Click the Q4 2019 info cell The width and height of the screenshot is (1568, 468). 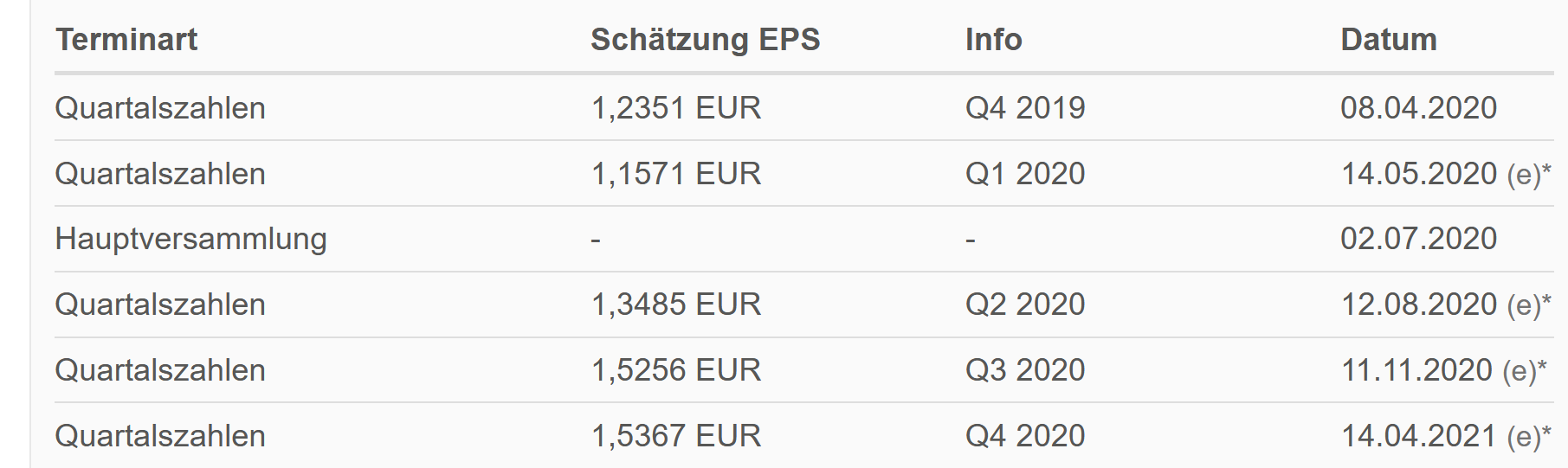pyautogui.click(x=1024, y=108)
